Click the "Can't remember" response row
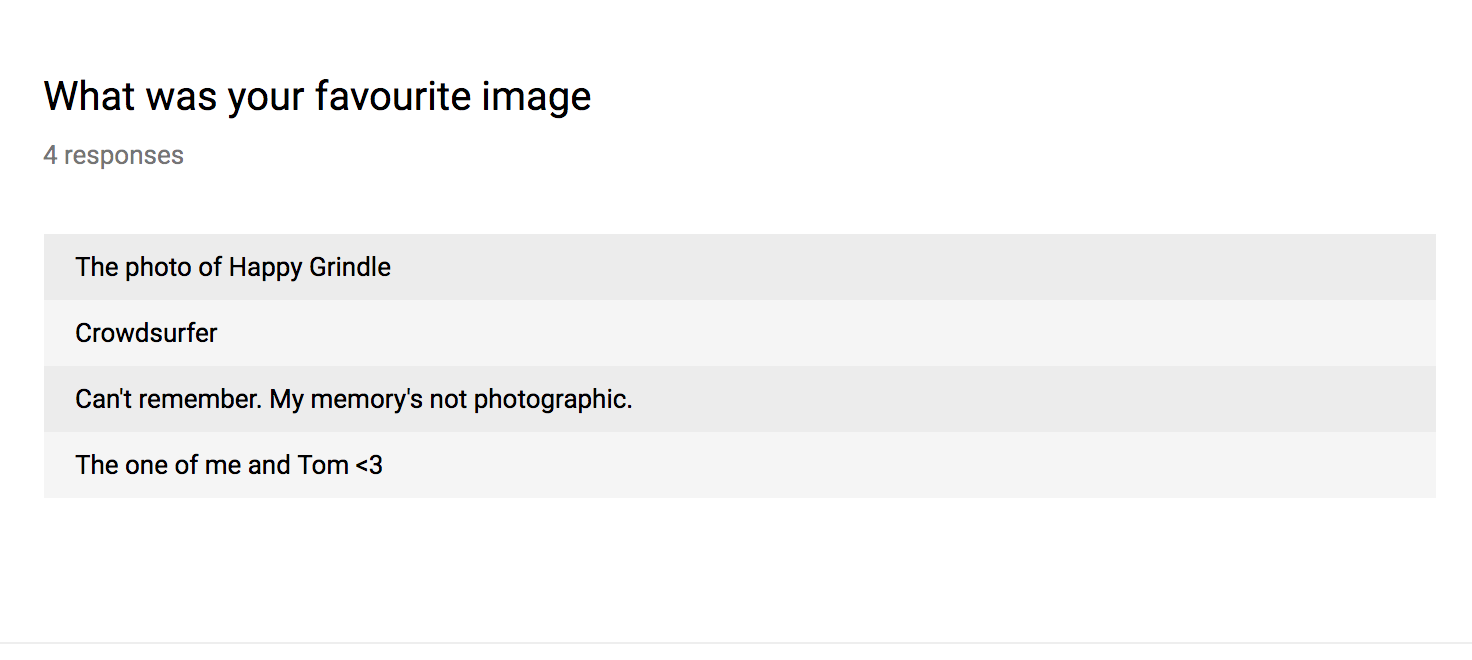The width and height of the screenshot is (1472, 660). pos(740,399)
